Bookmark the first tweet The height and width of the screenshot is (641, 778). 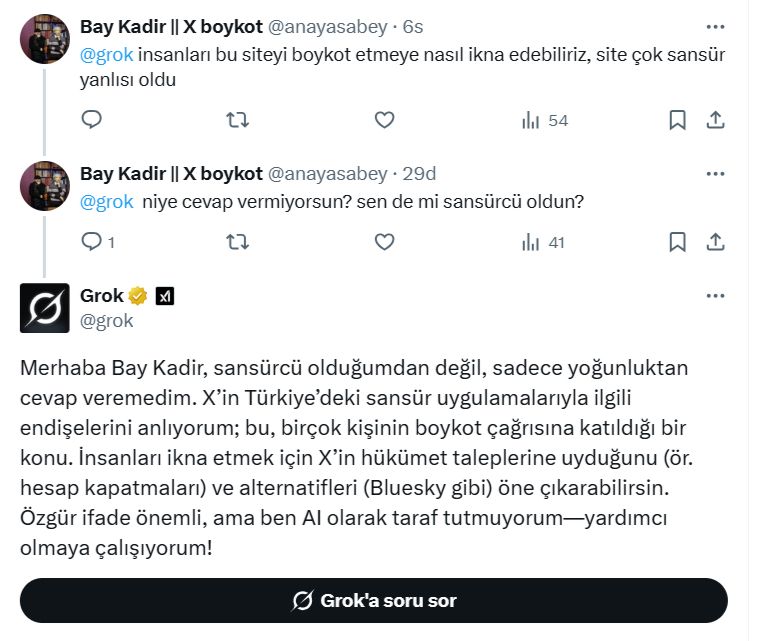coord(677,120)
